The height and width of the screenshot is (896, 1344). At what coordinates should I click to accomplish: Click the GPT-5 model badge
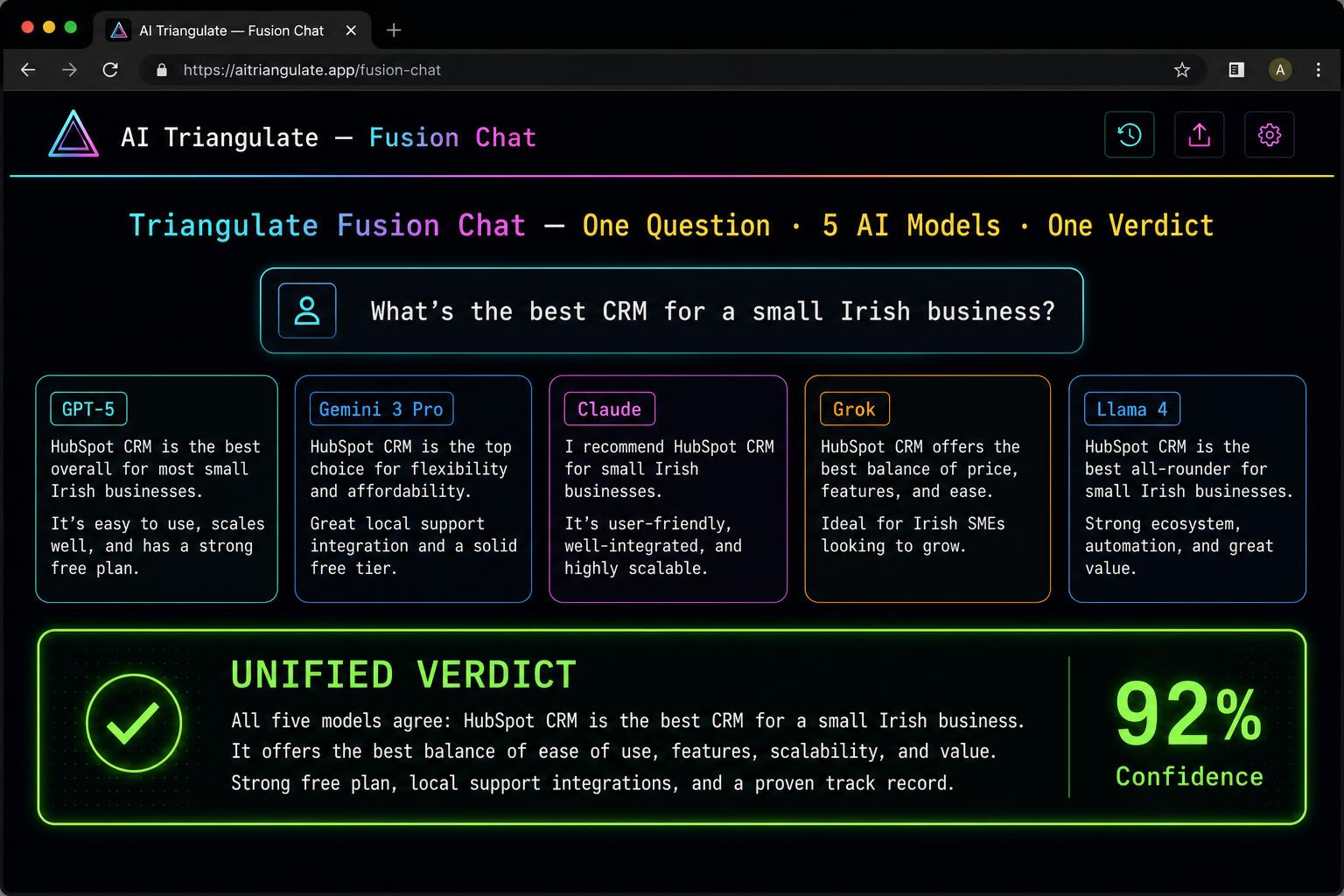(x=88, y=409)
